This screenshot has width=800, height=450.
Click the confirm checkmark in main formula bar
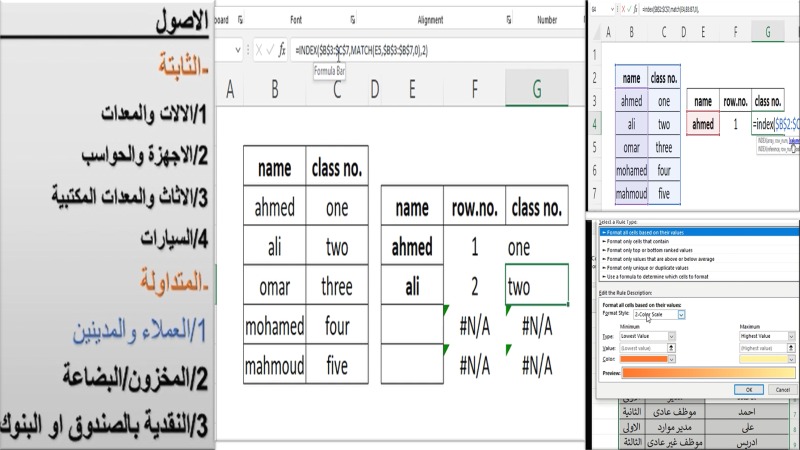[270, 50]
